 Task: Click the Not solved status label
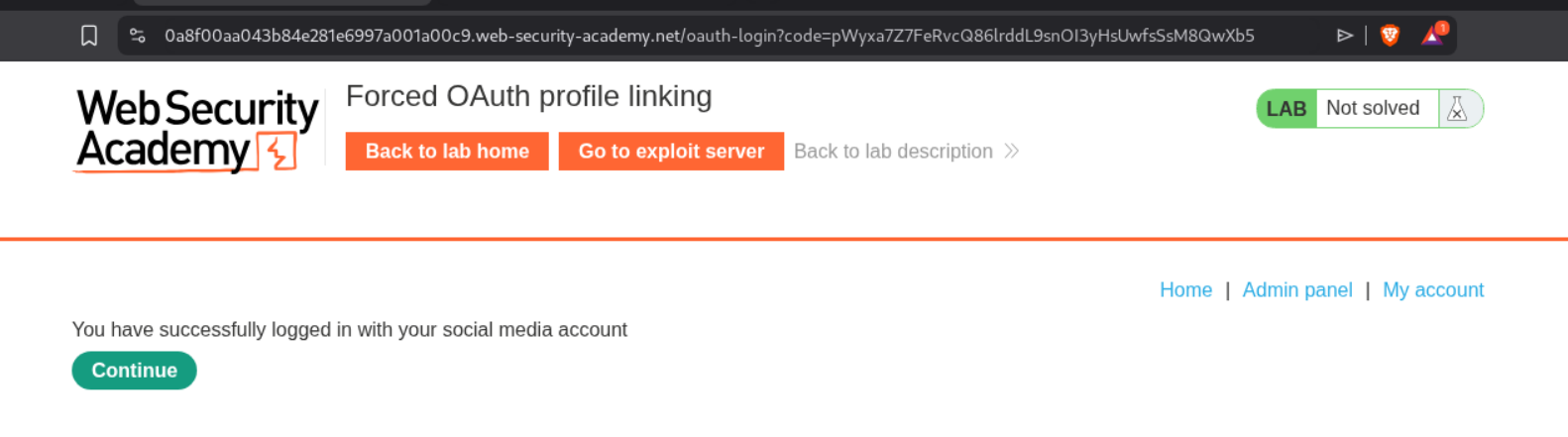[x=1373, y=108]
